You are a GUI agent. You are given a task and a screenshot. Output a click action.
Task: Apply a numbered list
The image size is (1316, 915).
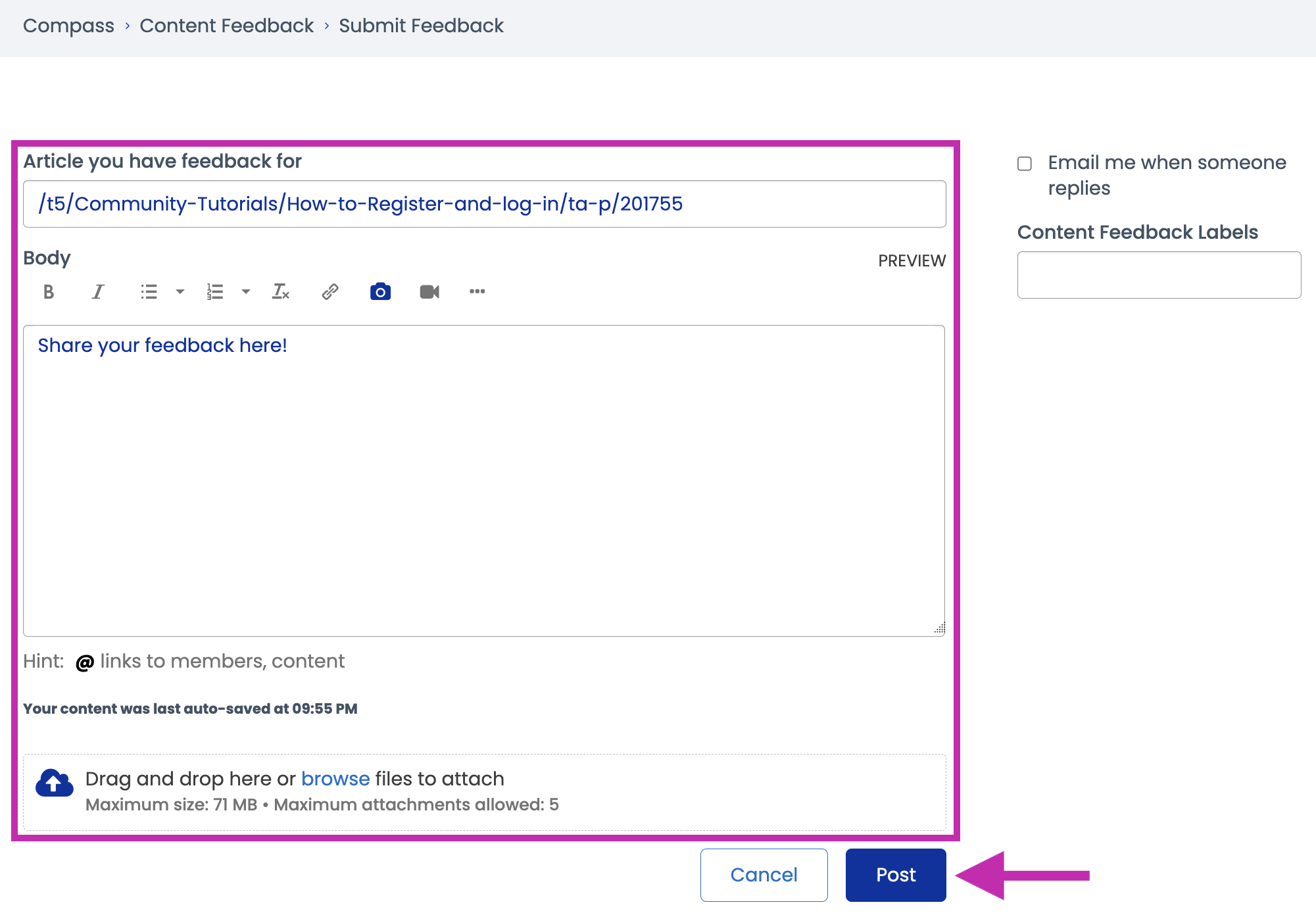coord(214,291)
